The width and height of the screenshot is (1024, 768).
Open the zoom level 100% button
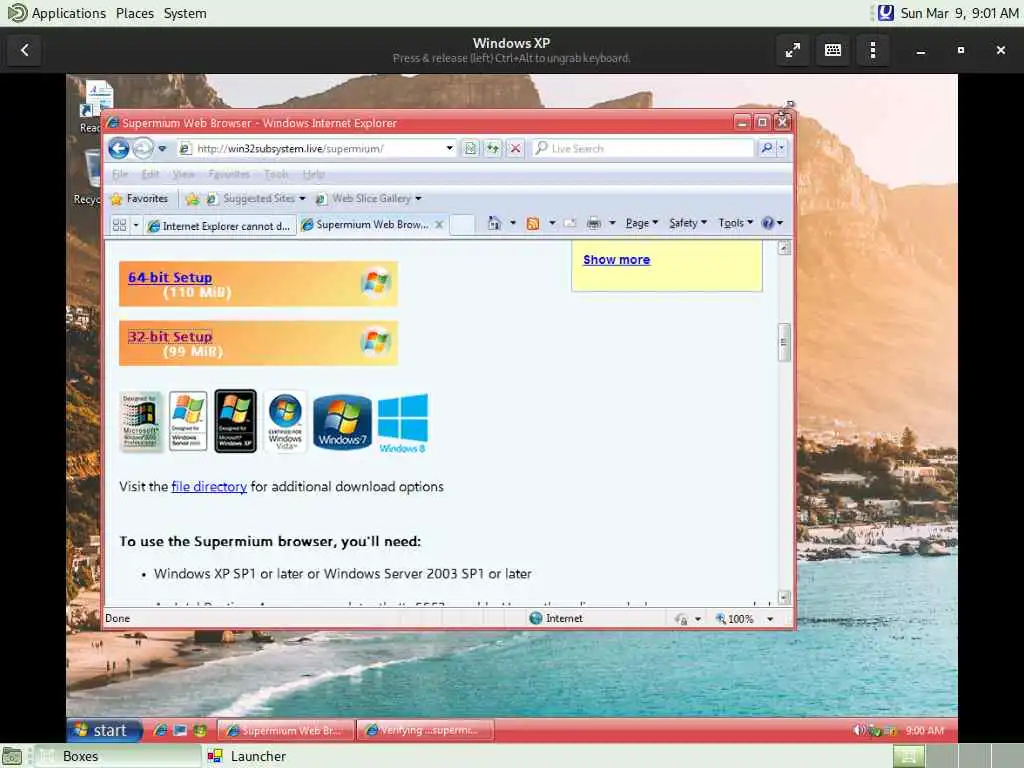pyautogui.click(x=735, y=618)
